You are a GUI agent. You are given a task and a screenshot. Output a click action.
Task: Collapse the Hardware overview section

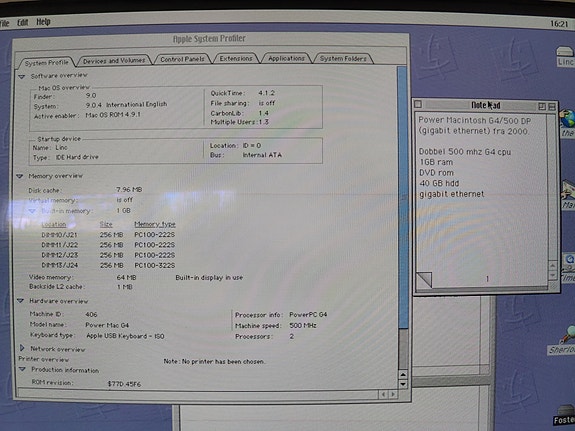[x=21, y=301]
